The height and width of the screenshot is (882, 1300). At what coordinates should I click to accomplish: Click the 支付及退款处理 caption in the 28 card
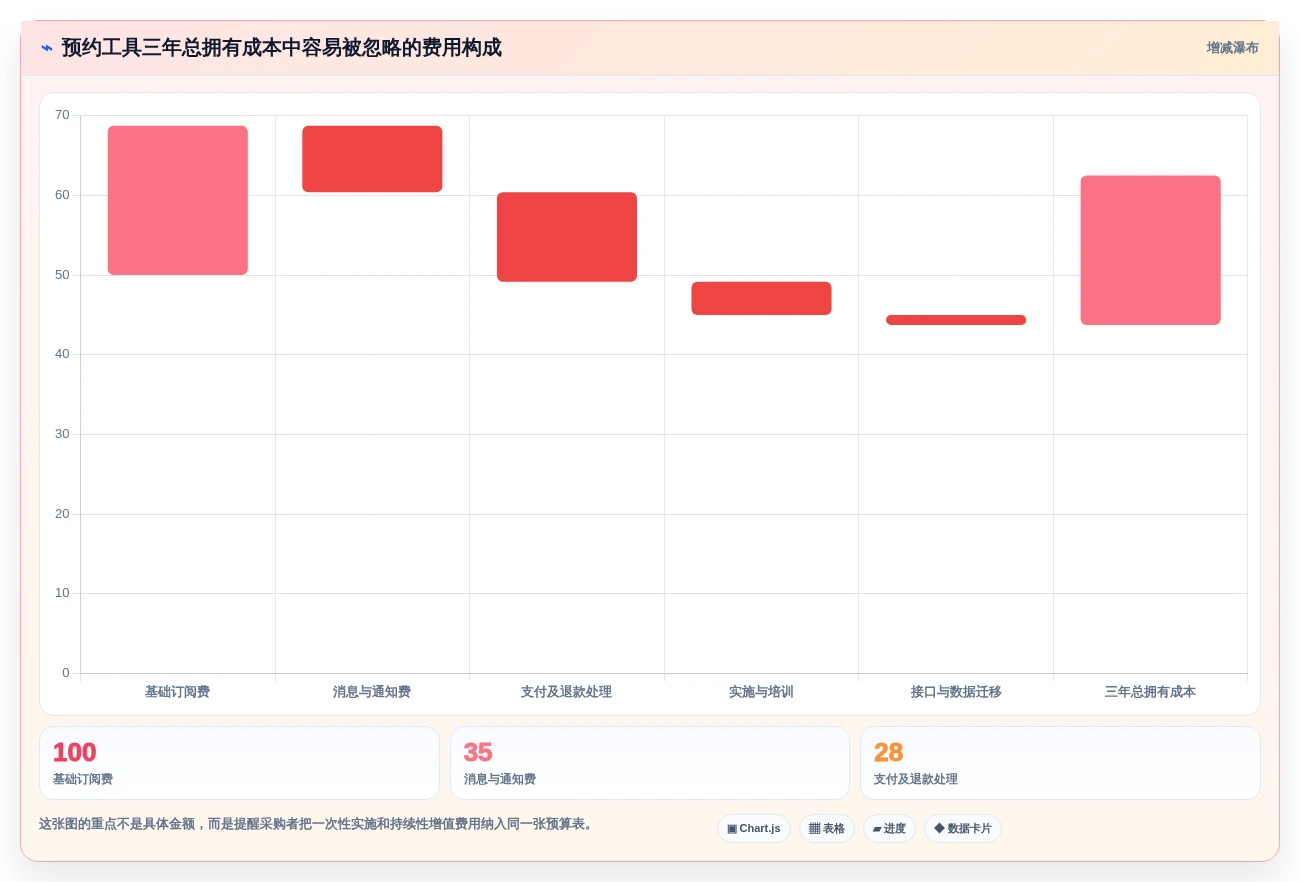[x=916, y=779]
